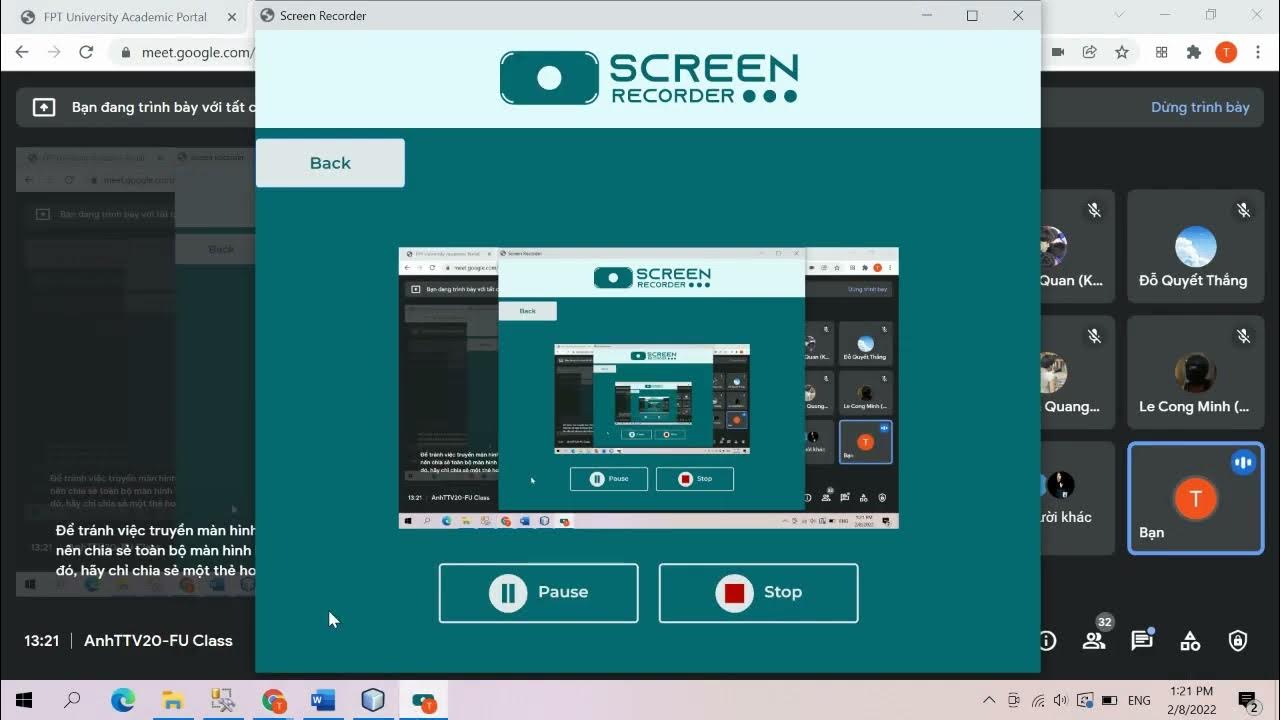Open the cube app on taskbar
This screenshot has width=1280, height=720.
[373, 700]
